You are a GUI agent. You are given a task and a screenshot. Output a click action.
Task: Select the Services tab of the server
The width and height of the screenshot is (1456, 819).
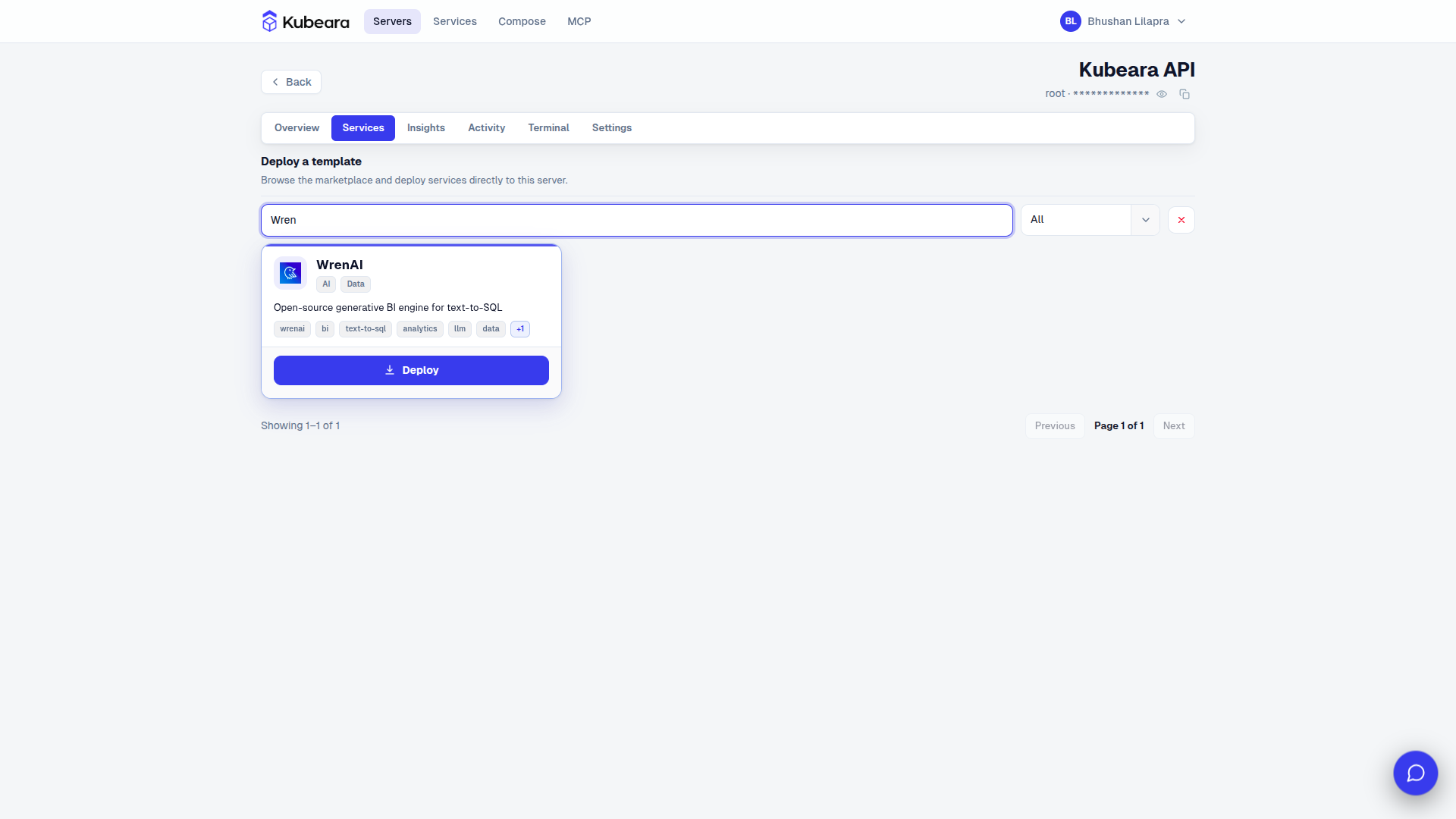(x=363, y=128)
